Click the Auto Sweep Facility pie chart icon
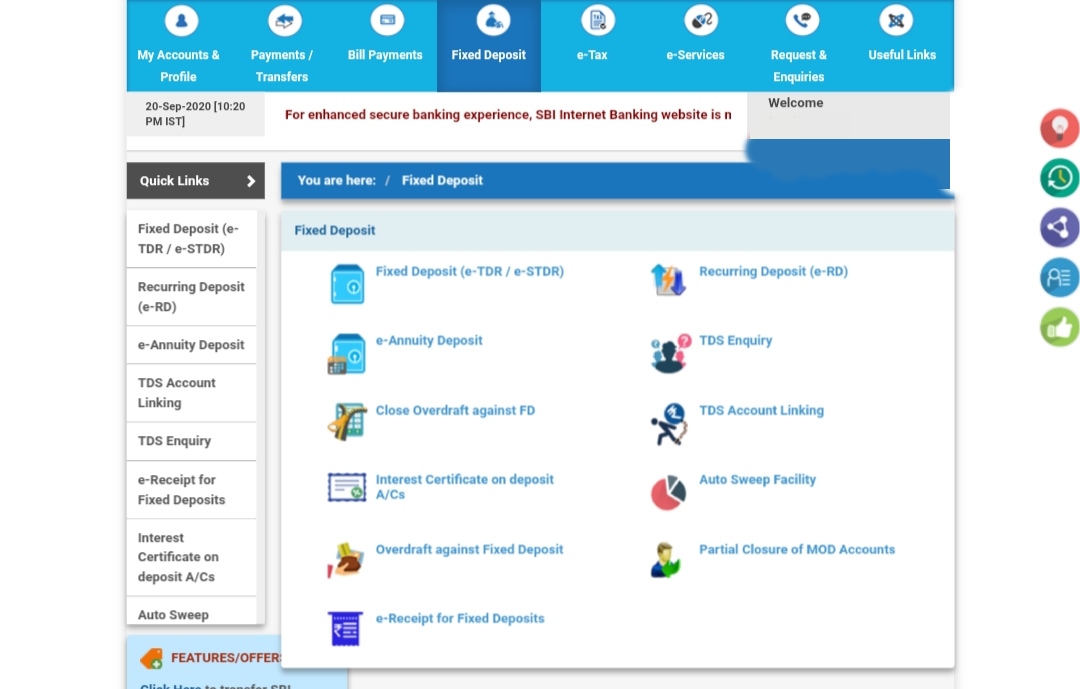Image resolution: width=1080 pixels, height=689 pixels. point(668,493)
